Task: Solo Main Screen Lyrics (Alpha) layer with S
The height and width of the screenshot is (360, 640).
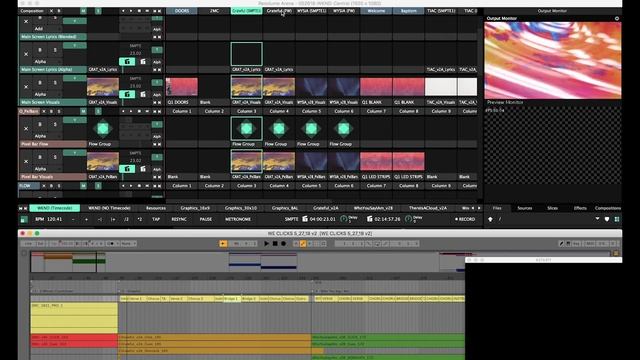Action: pos(55,50)
